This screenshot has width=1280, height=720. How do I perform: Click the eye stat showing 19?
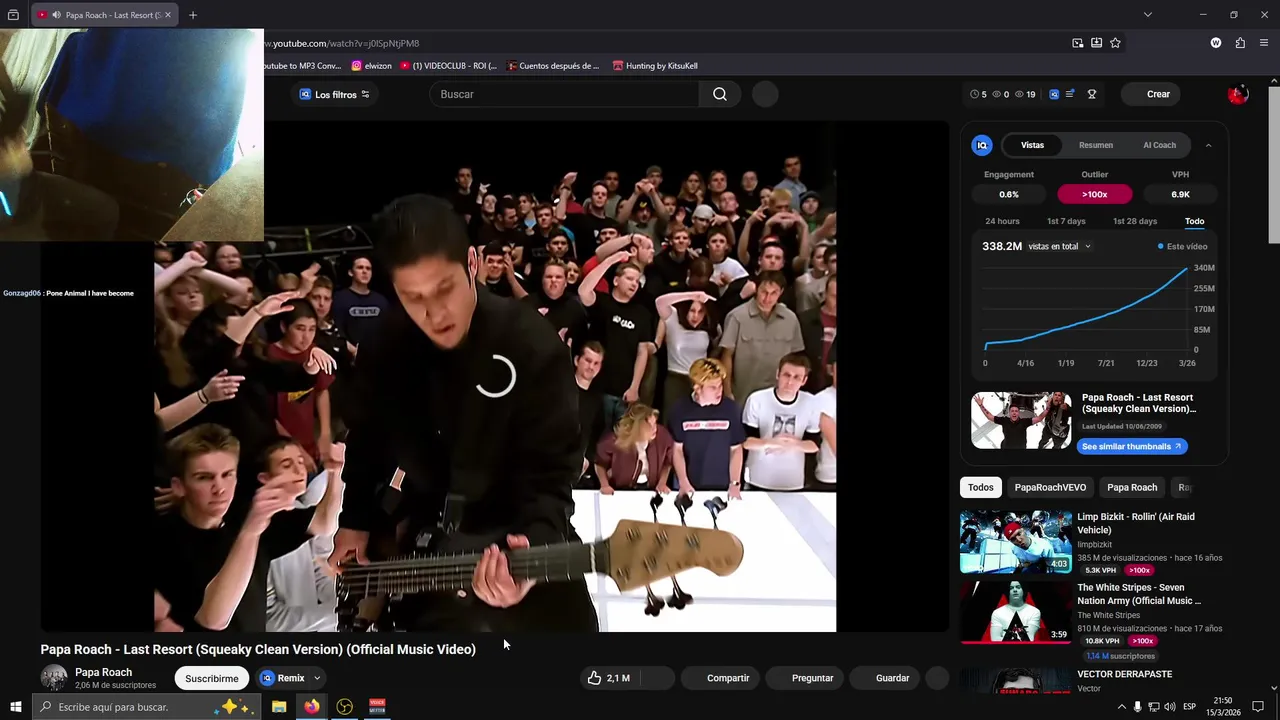click(1025, 94)
